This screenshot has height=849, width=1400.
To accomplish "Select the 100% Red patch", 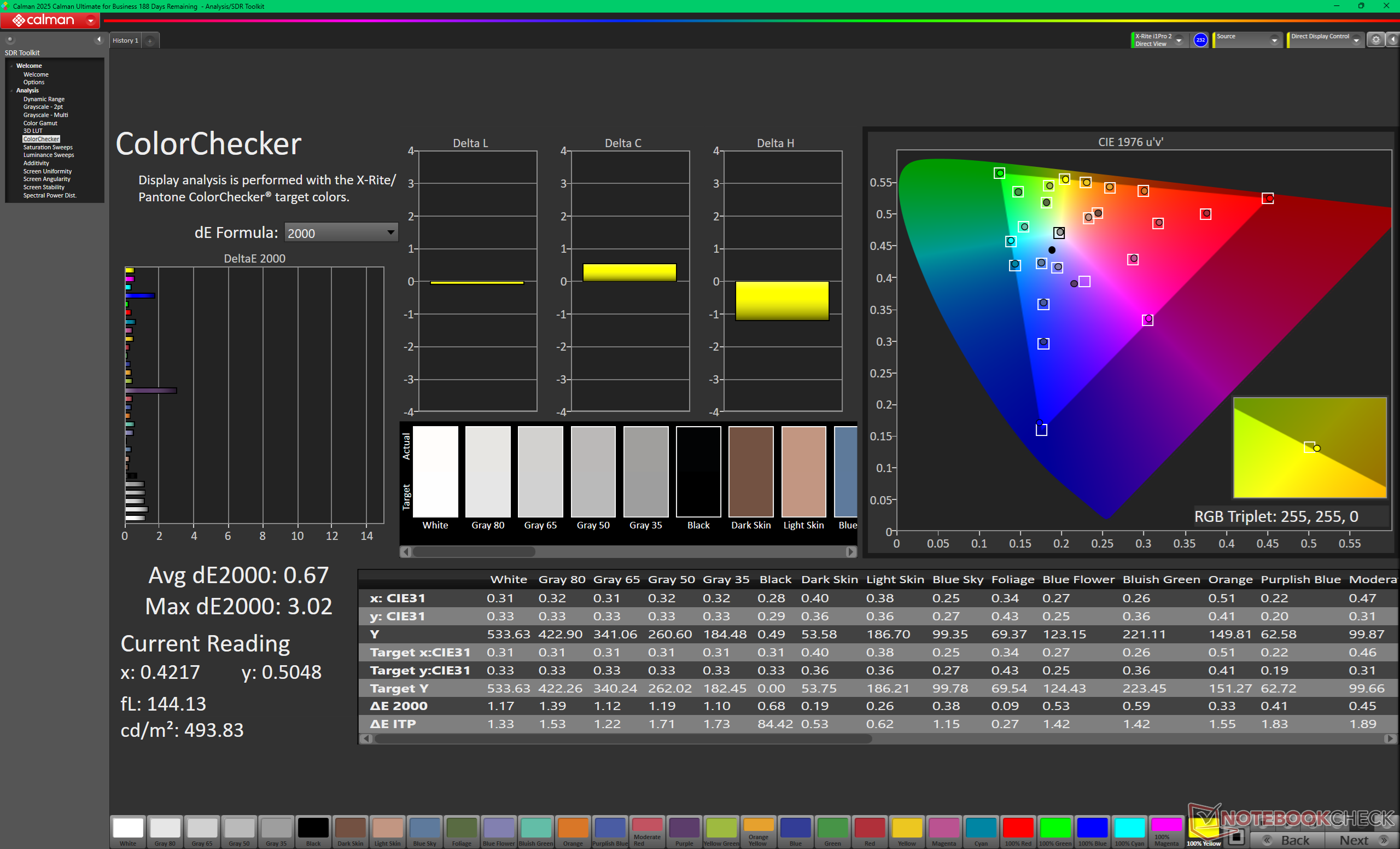I will coord(1018,832).
